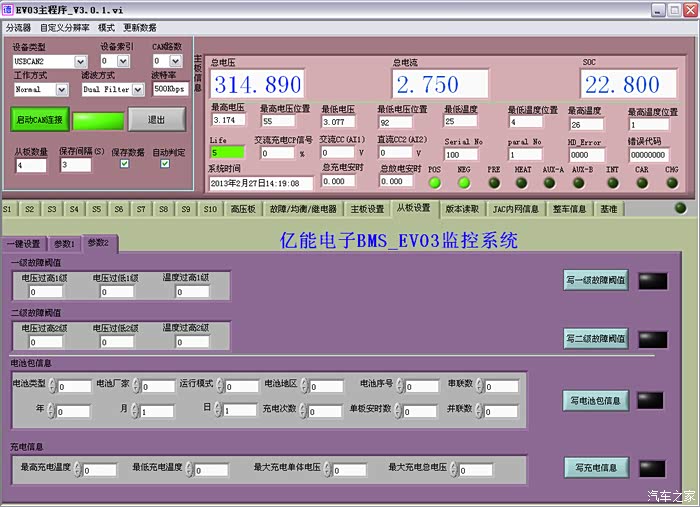The image size is (700, 507).
Task: Click the LED beside 写充电信息 button
Action: coord(652,467)
